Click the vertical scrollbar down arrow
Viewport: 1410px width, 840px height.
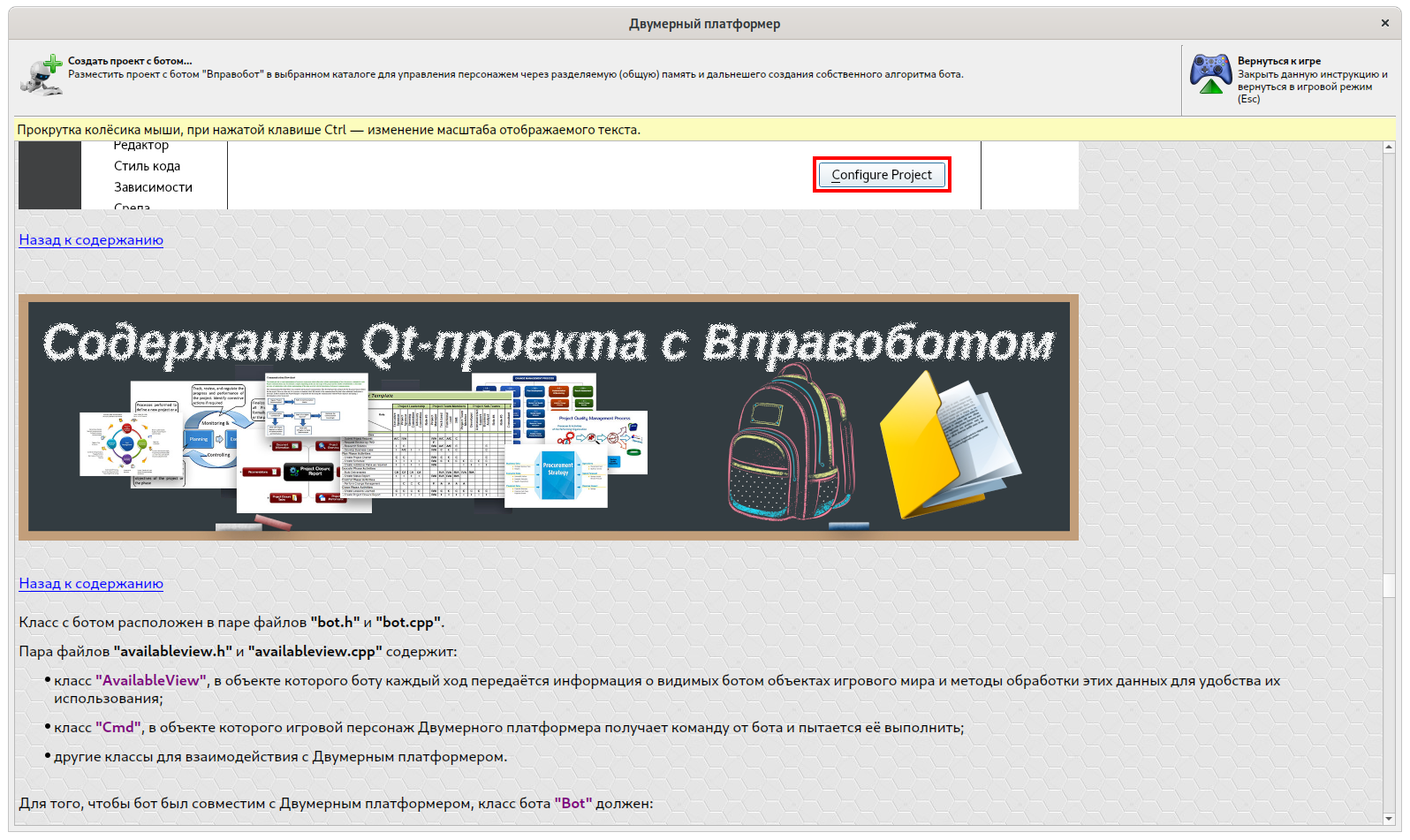pyautogui.click(x=1390, y=819)
